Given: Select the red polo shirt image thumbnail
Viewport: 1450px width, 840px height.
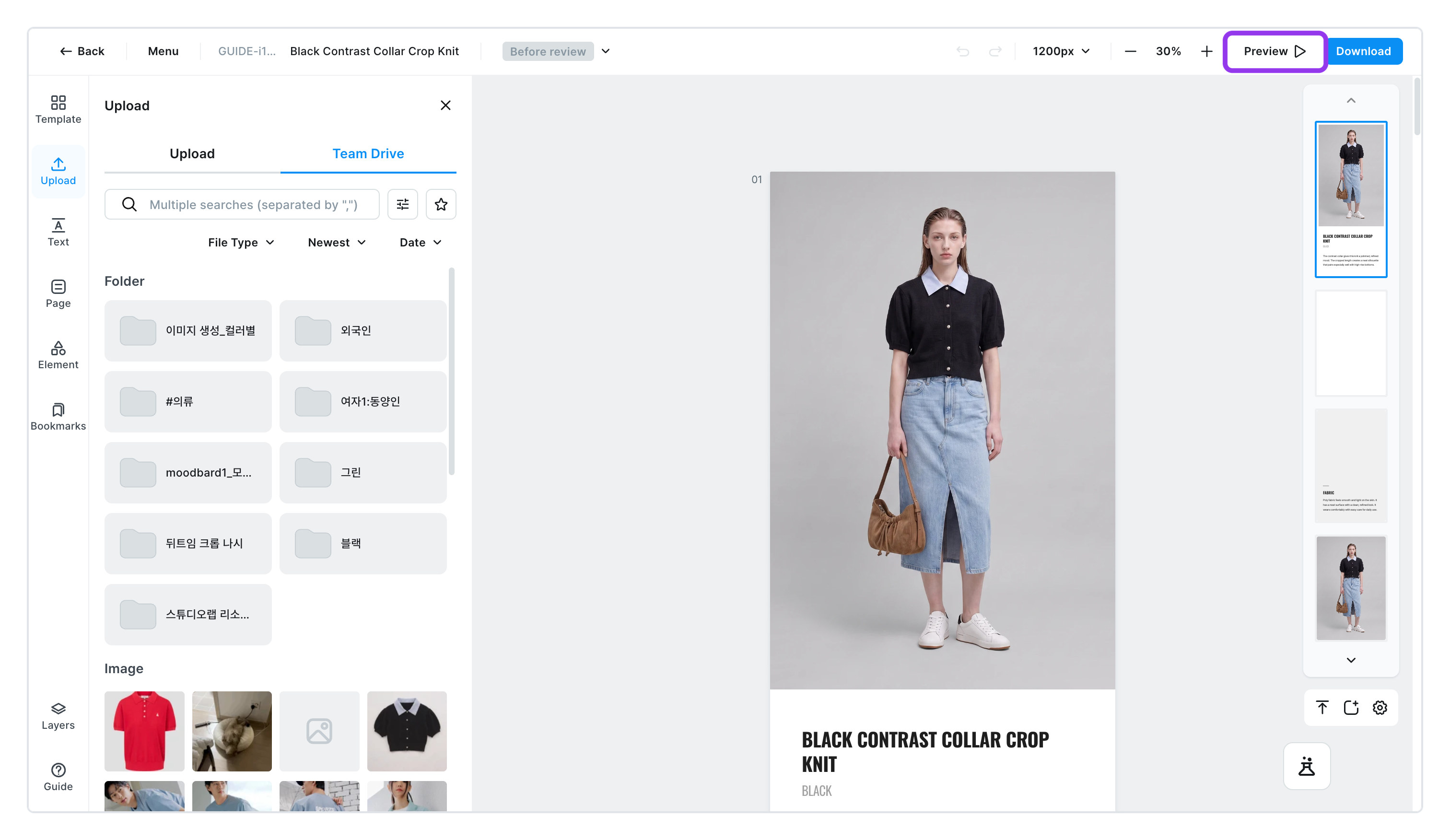Looking at the screenshot, I should coord(144,731).
